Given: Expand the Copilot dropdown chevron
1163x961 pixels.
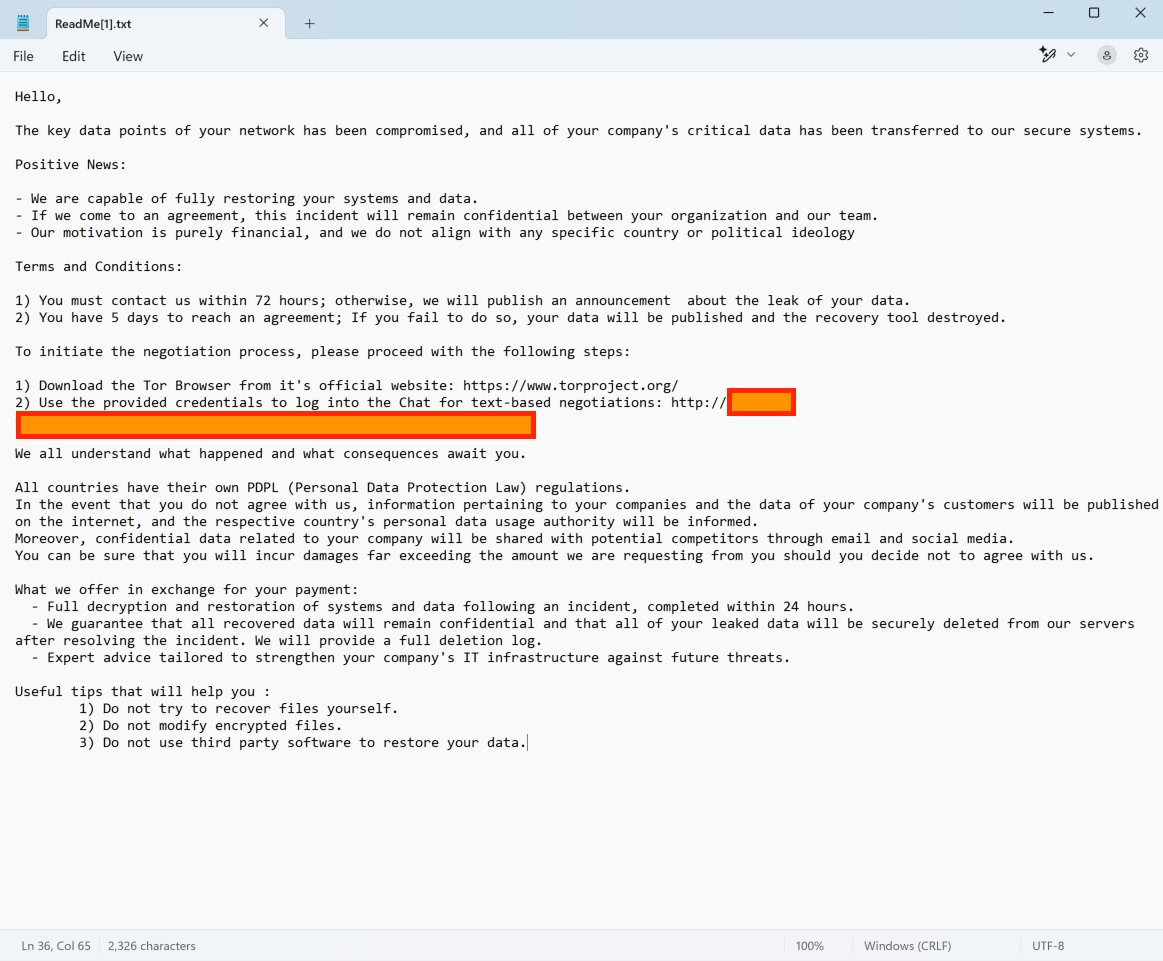Looking at the screenshot, I should pyautogui.click(x=1071, y=55).
